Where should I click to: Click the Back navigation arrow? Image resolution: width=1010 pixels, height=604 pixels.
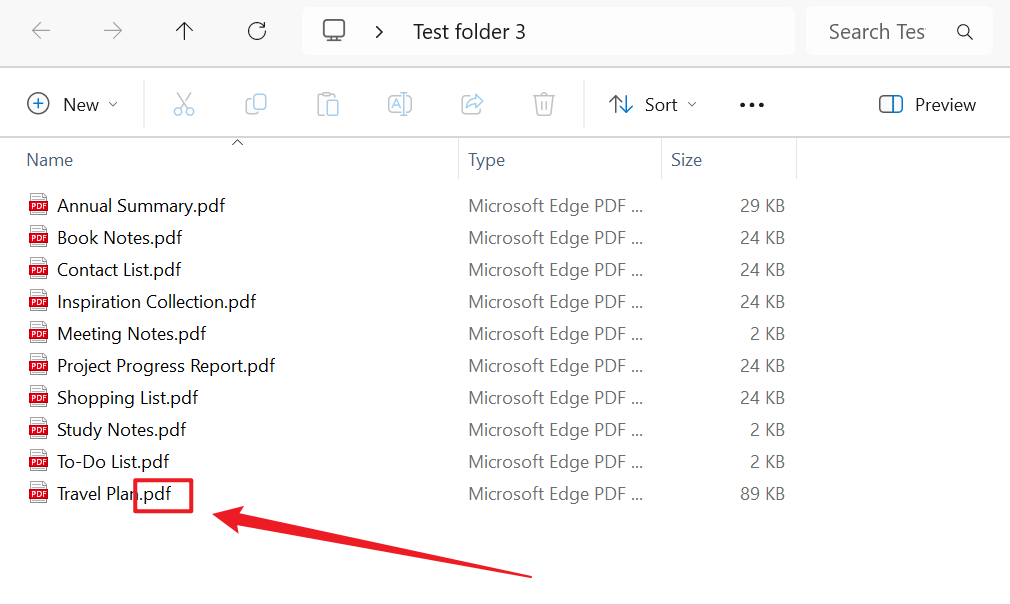(x=41, y=31)
